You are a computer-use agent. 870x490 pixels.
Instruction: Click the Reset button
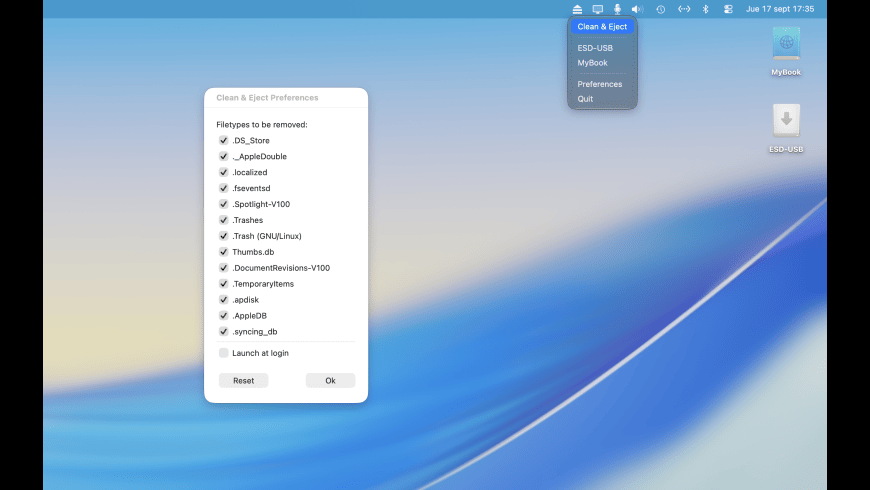pos(244,381)
